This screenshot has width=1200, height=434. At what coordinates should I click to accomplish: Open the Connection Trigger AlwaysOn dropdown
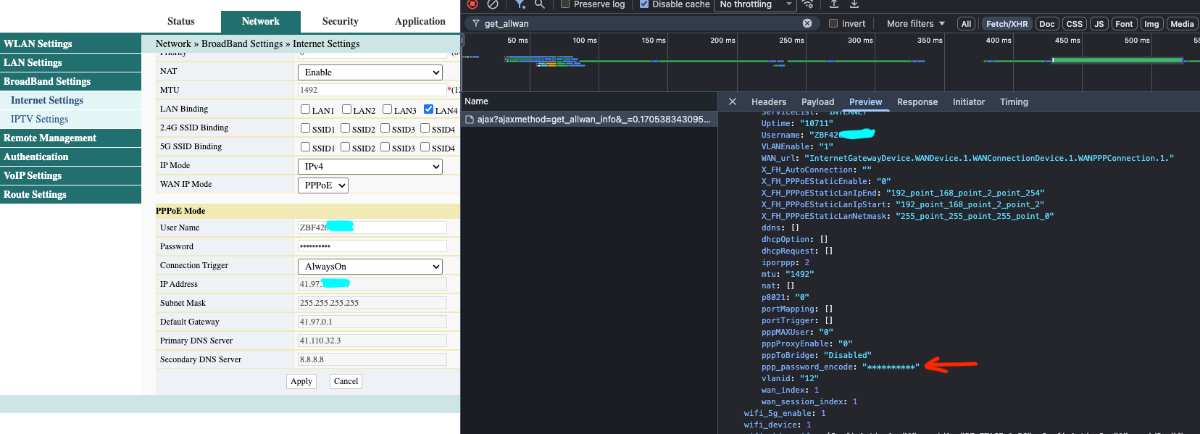(370, 267)
